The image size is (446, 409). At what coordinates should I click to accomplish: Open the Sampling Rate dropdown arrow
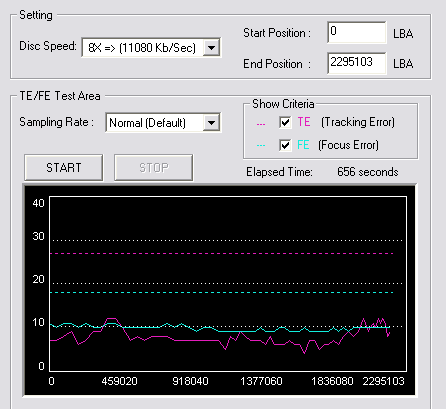[211, 123]
